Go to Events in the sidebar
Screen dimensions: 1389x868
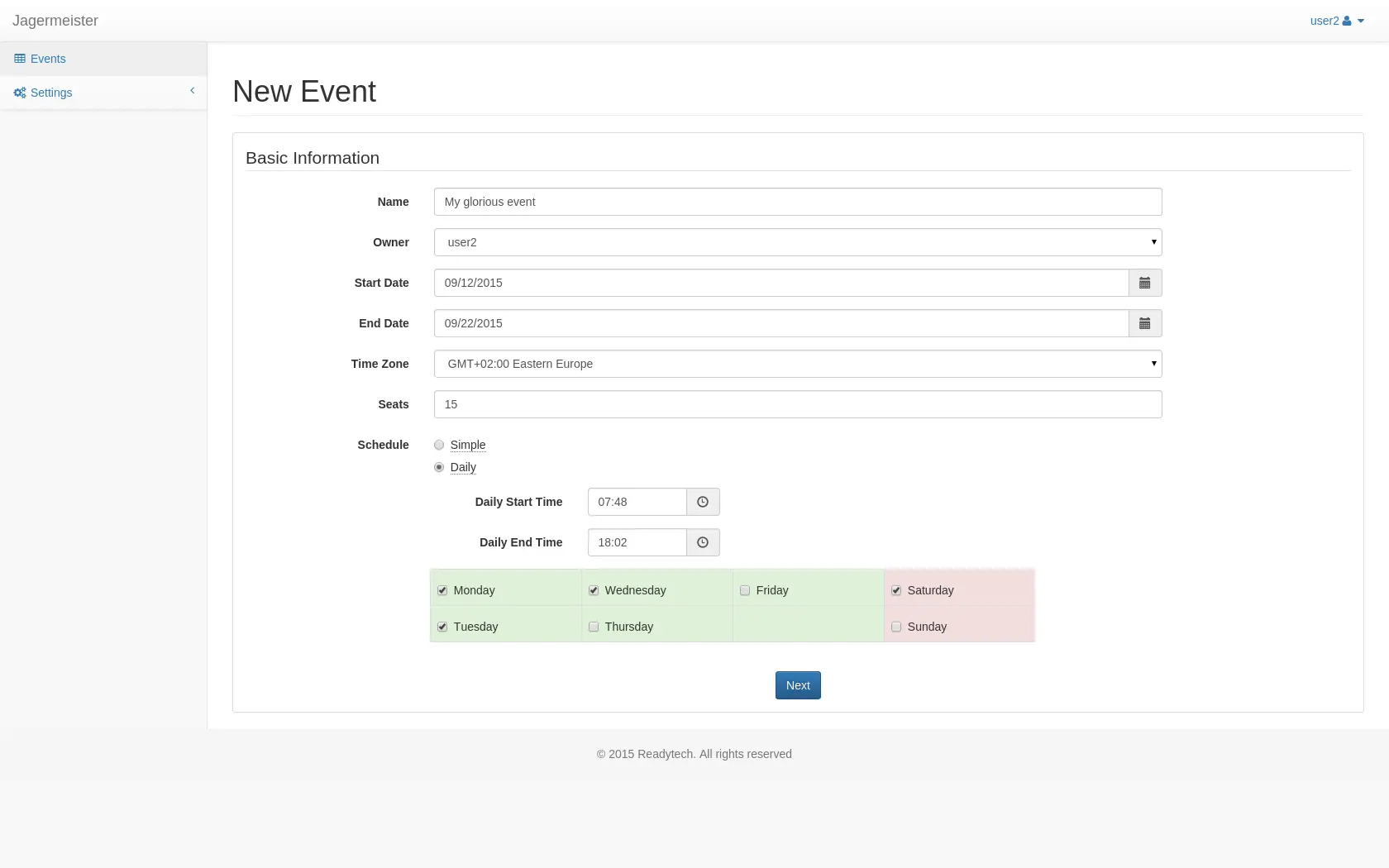(x=48, y=59)
